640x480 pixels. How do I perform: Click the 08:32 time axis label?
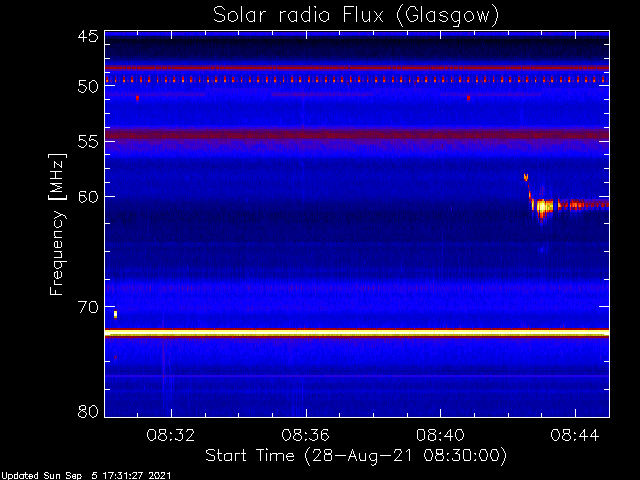pos(171,435)
